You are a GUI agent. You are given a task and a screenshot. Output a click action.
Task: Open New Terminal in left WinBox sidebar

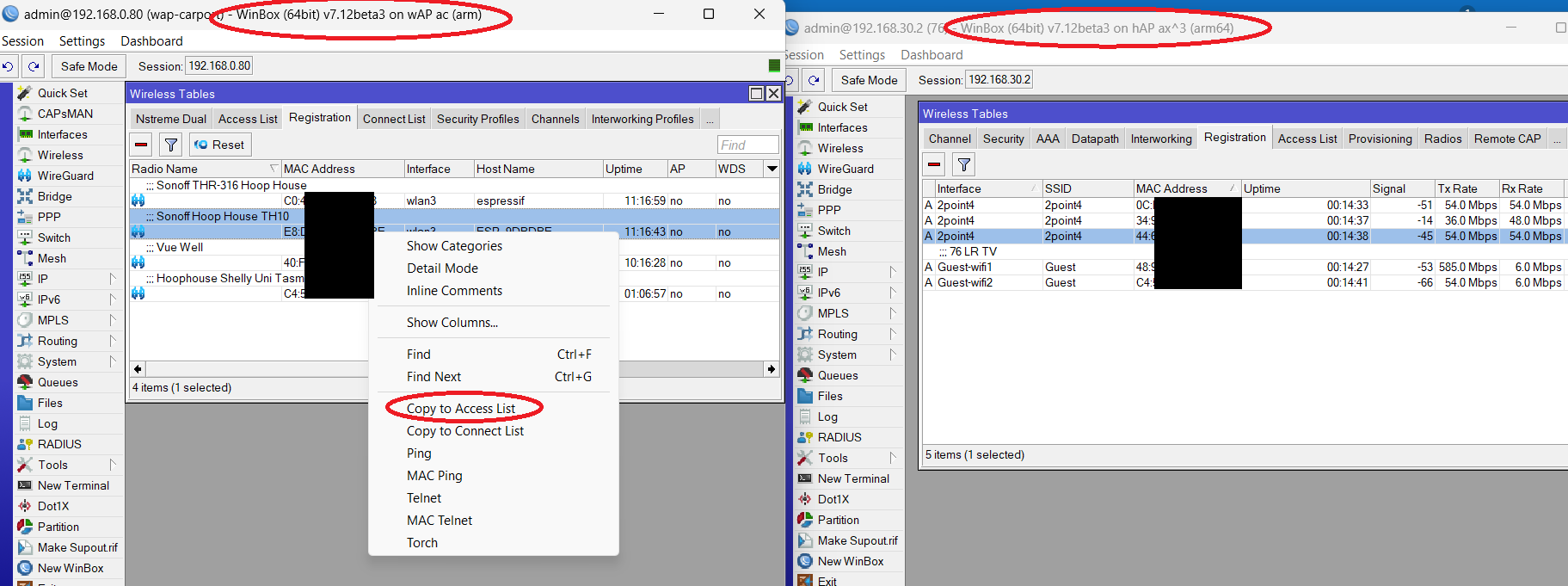[73, 485]
